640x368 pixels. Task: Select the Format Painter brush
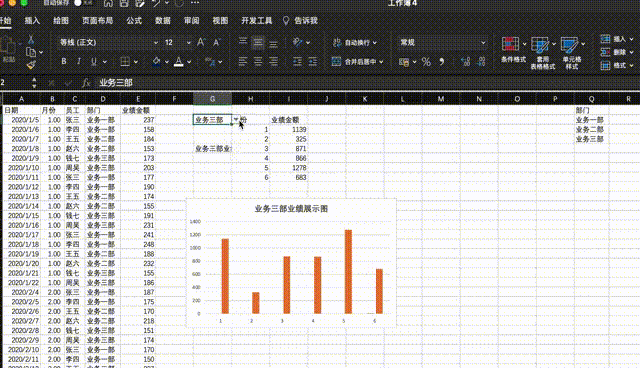click(x=31, y=64)
